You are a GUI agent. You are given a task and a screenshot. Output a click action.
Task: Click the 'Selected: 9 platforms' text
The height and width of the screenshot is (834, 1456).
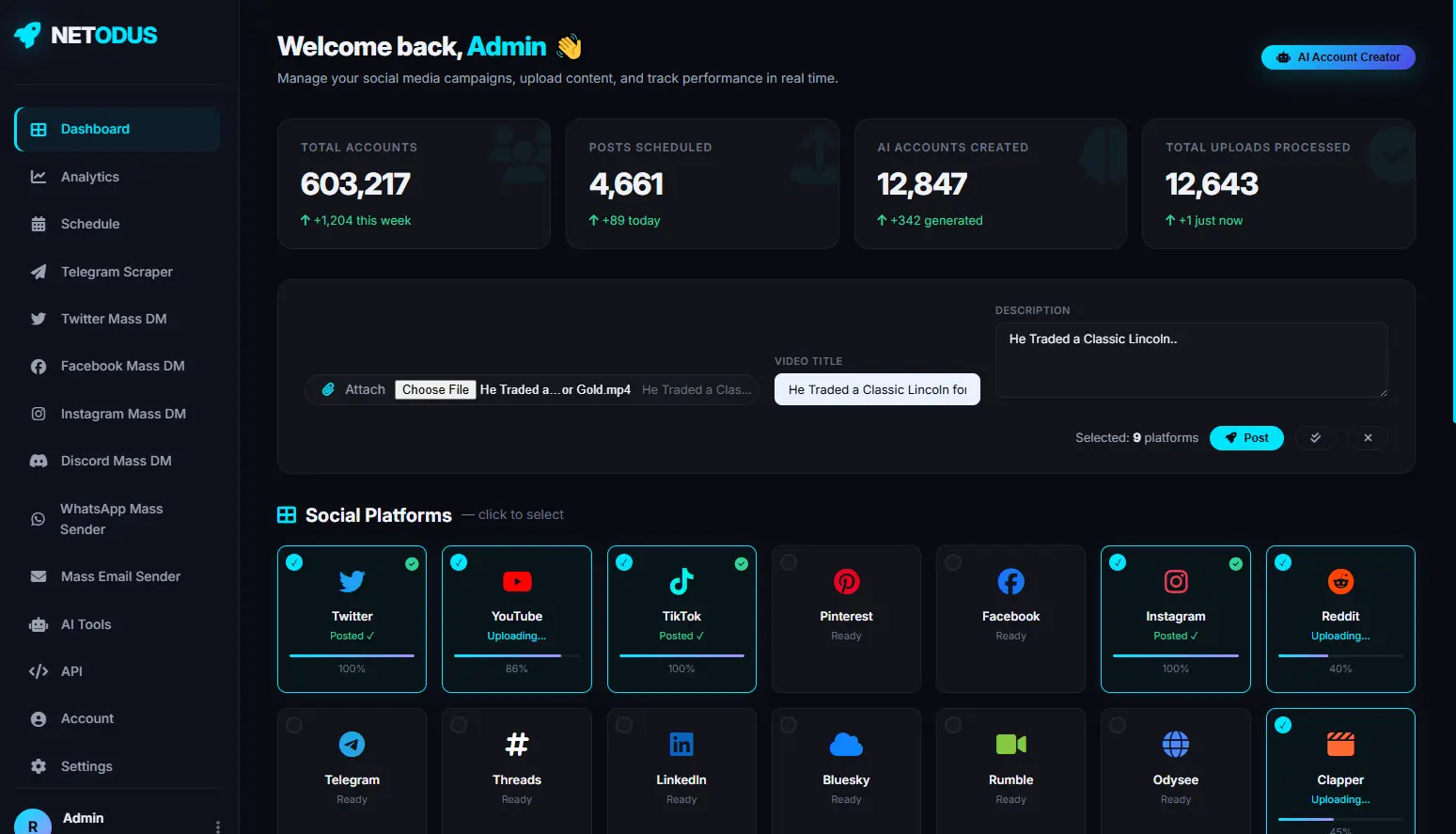click(1137, 438)
